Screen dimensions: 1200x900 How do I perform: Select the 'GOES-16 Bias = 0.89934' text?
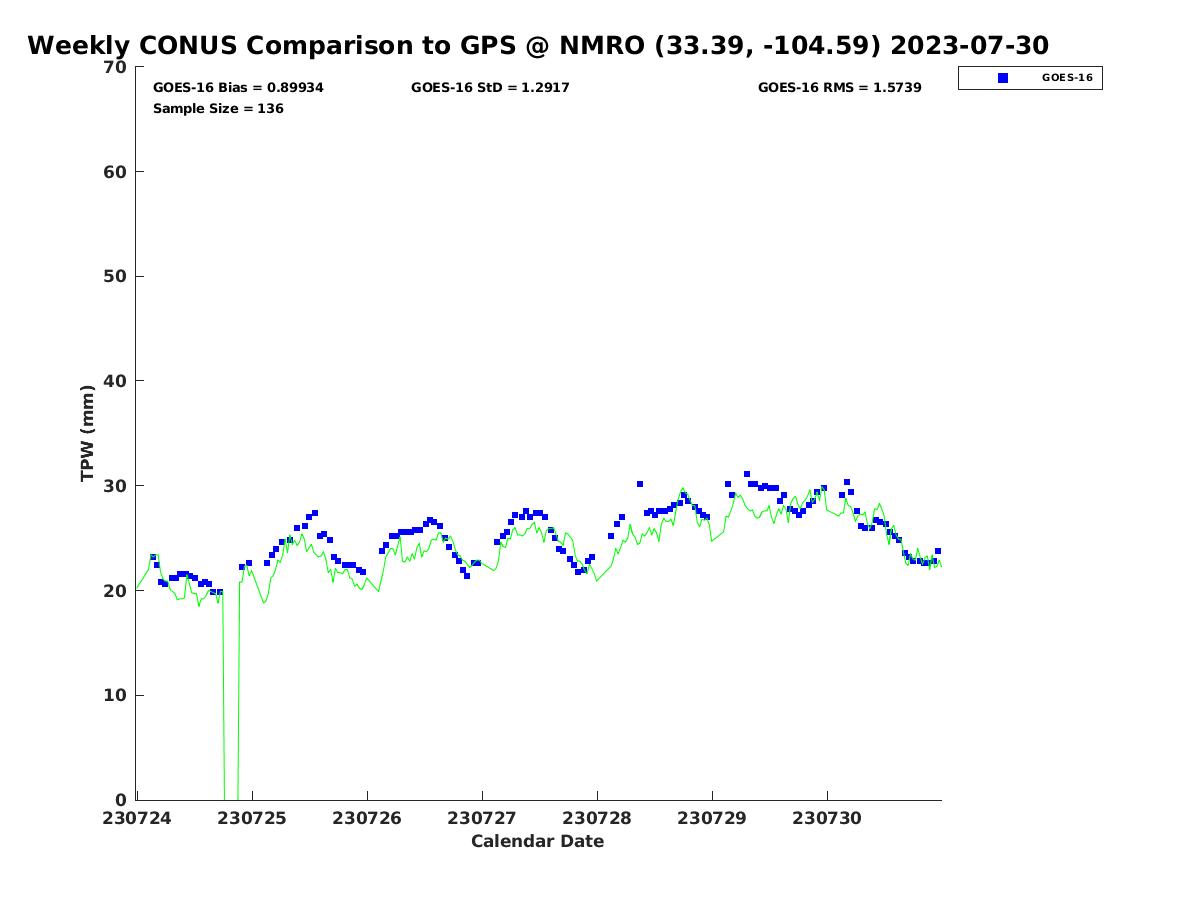click(x=238, y=88)
